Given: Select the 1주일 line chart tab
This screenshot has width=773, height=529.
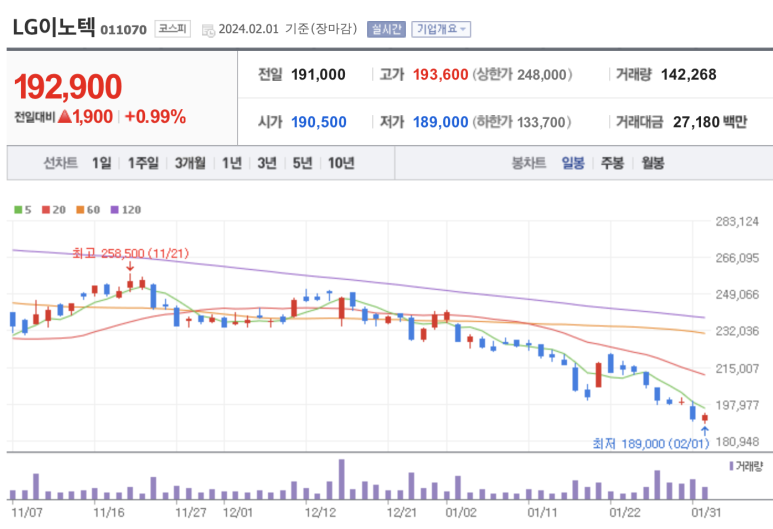Looking at the screenshot, I should (143, 163).
